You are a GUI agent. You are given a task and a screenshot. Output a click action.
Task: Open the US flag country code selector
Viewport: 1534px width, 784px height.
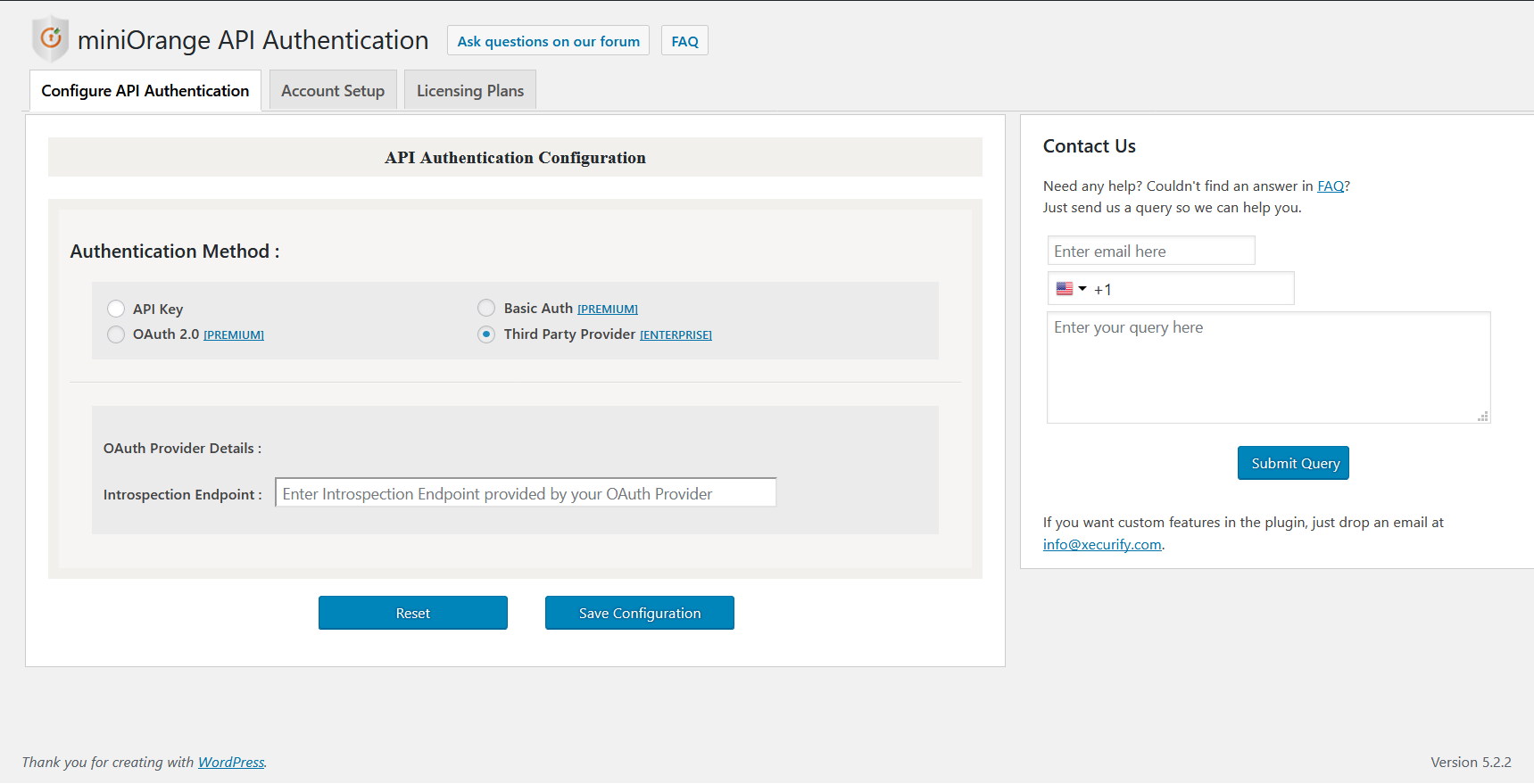(1071, 289)
